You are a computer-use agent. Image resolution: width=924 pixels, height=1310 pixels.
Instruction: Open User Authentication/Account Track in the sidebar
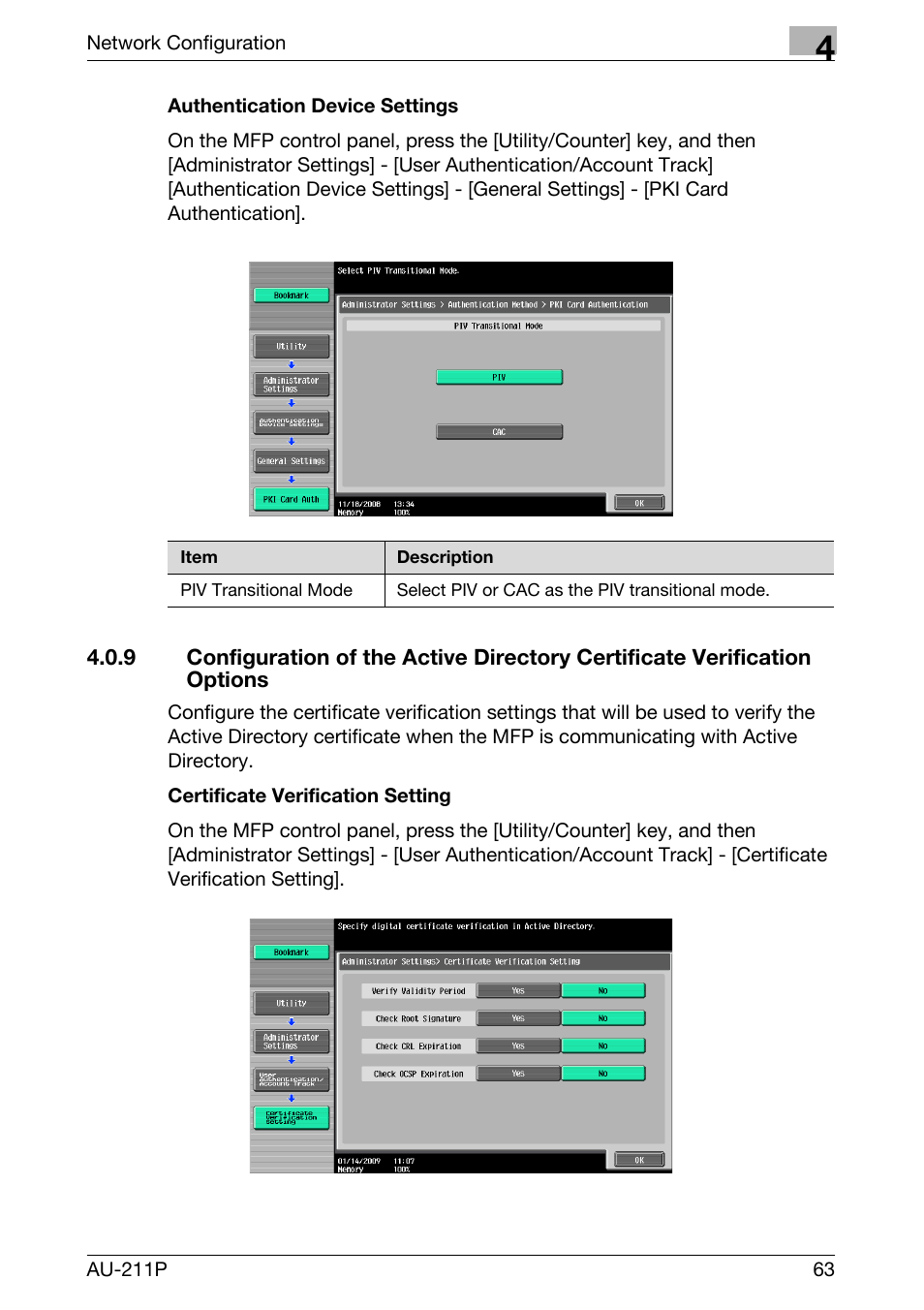pyautogui.click(x=292, y=1079)
